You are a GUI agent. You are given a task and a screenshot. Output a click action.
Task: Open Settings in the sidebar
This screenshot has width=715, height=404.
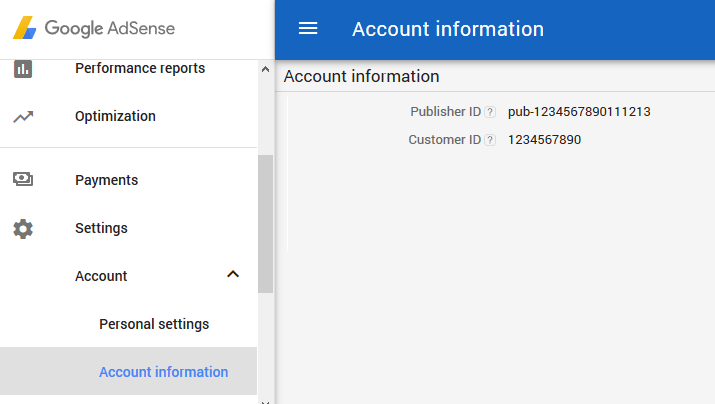(101, 228)
